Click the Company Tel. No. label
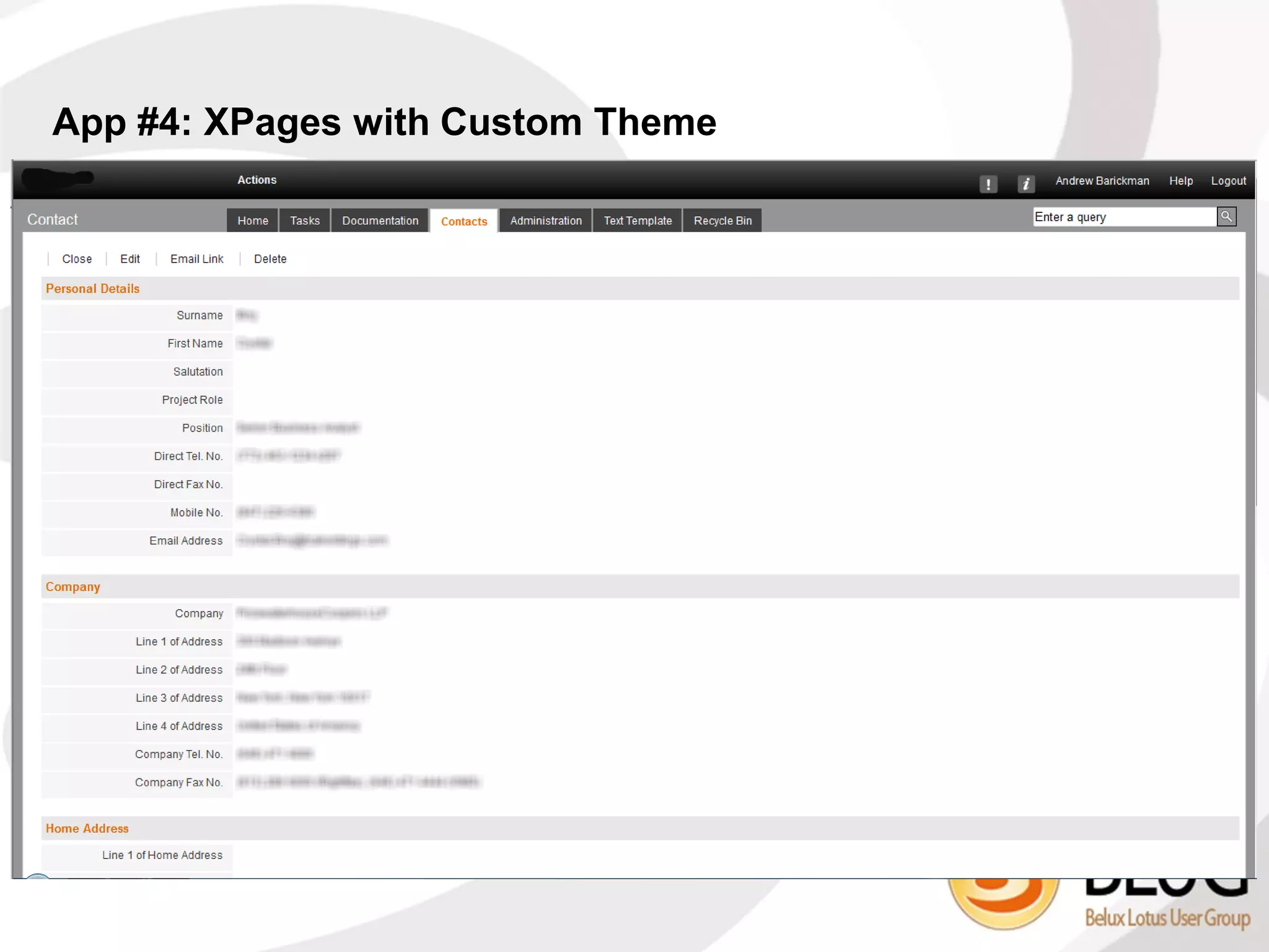The width and height of the screenshot is (1269, 952). (179, 754)
